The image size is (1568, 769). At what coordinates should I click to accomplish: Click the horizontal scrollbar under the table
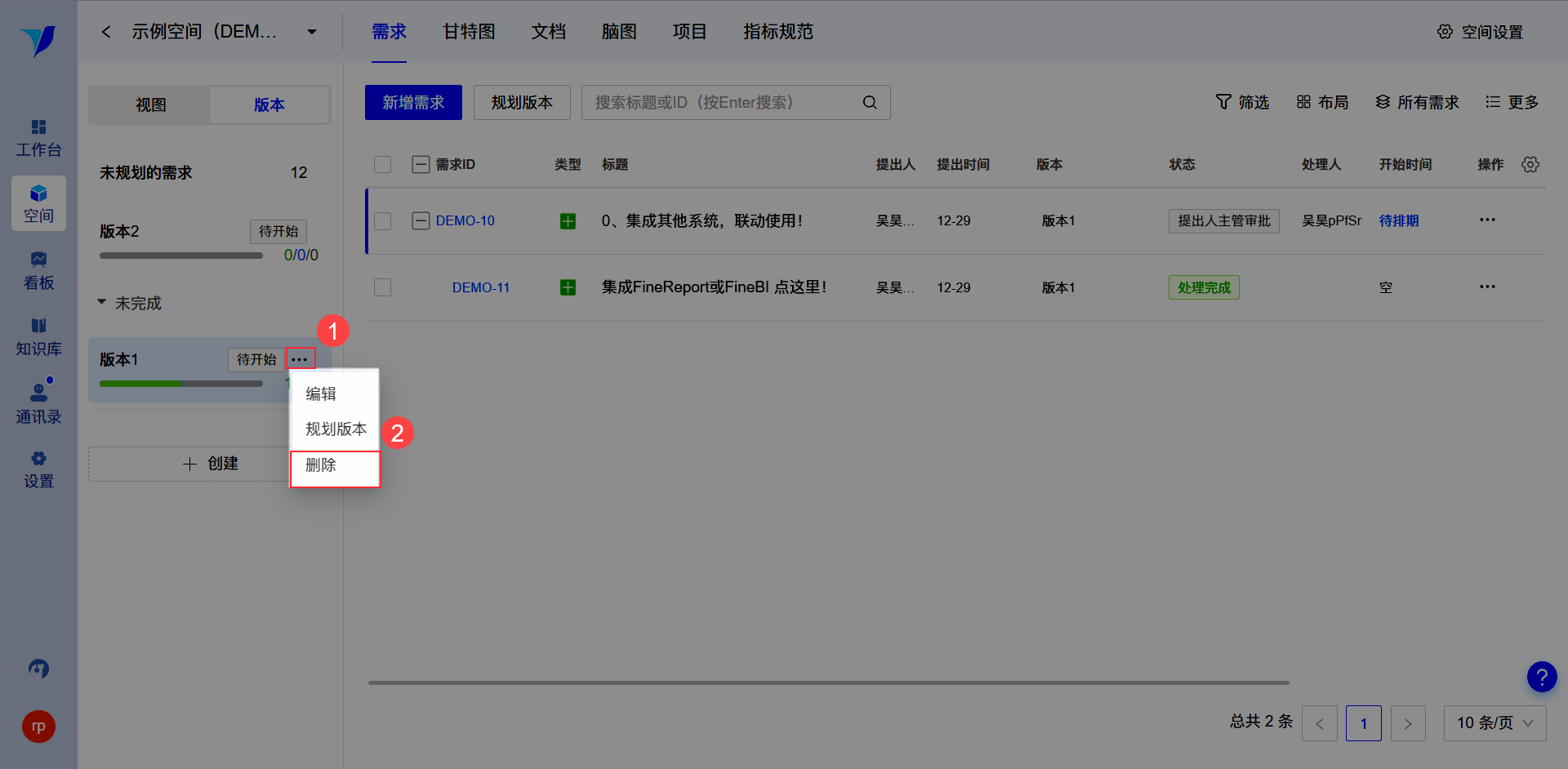[828, 682]
